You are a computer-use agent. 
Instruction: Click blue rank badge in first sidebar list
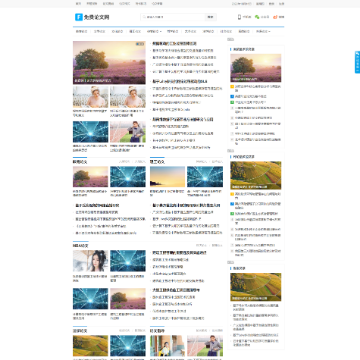[232, 96]
